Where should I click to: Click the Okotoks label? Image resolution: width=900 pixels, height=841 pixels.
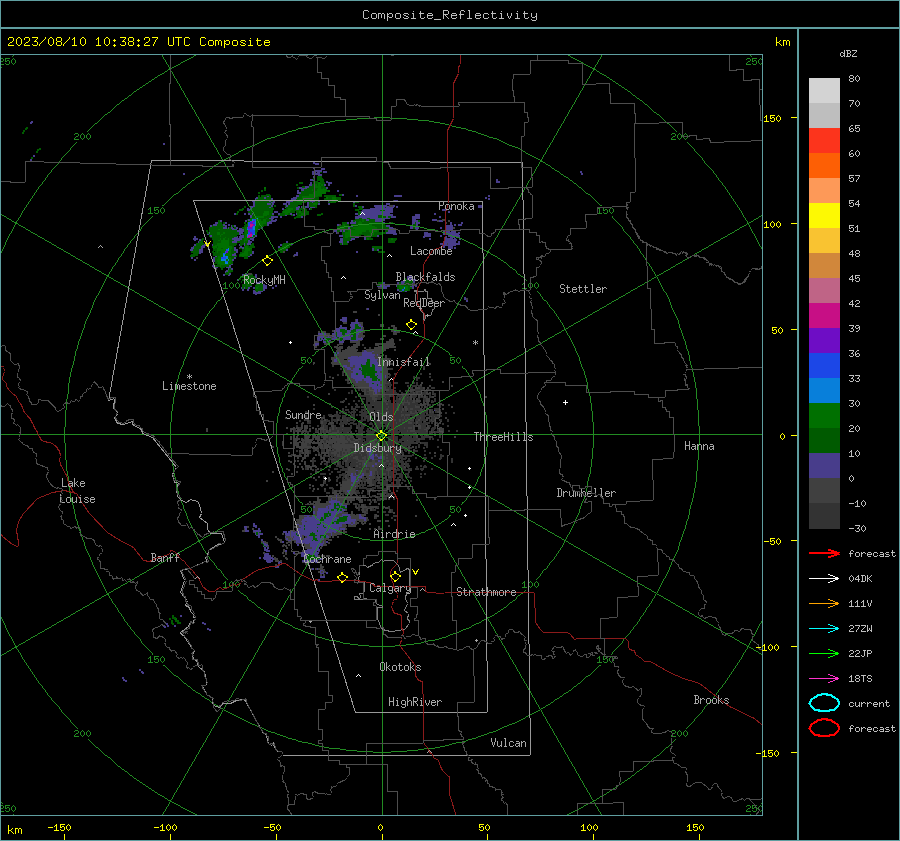click(x=400, y=667)
